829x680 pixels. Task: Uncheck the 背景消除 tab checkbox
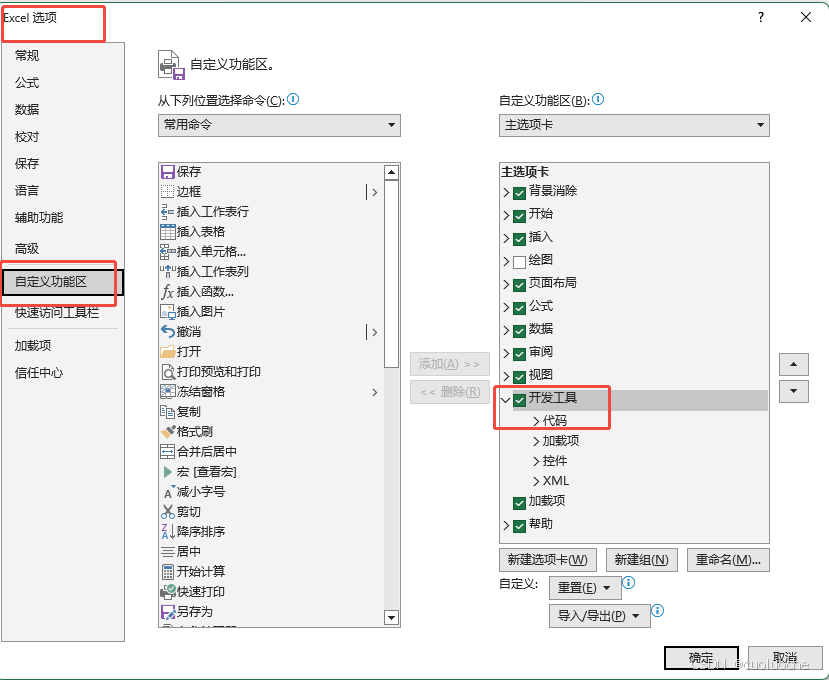[519, 192]
